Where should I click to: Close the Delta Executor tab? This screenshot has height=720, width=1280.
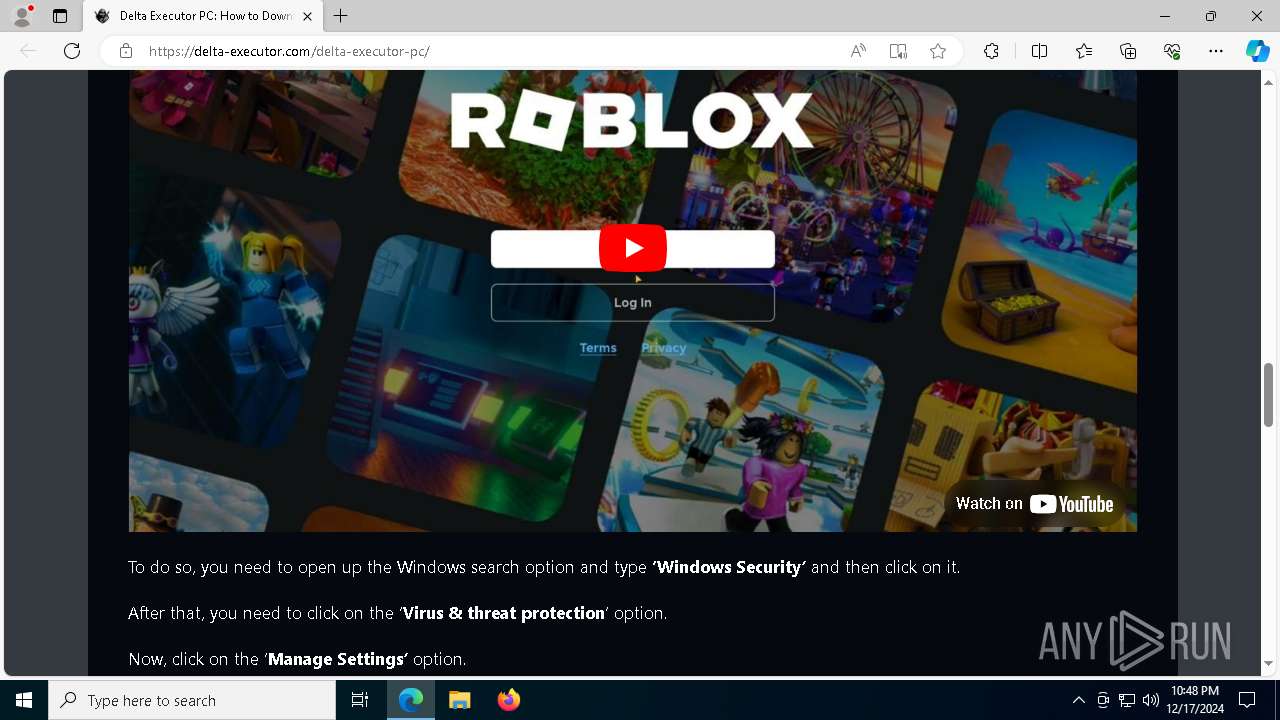(307, 16)
